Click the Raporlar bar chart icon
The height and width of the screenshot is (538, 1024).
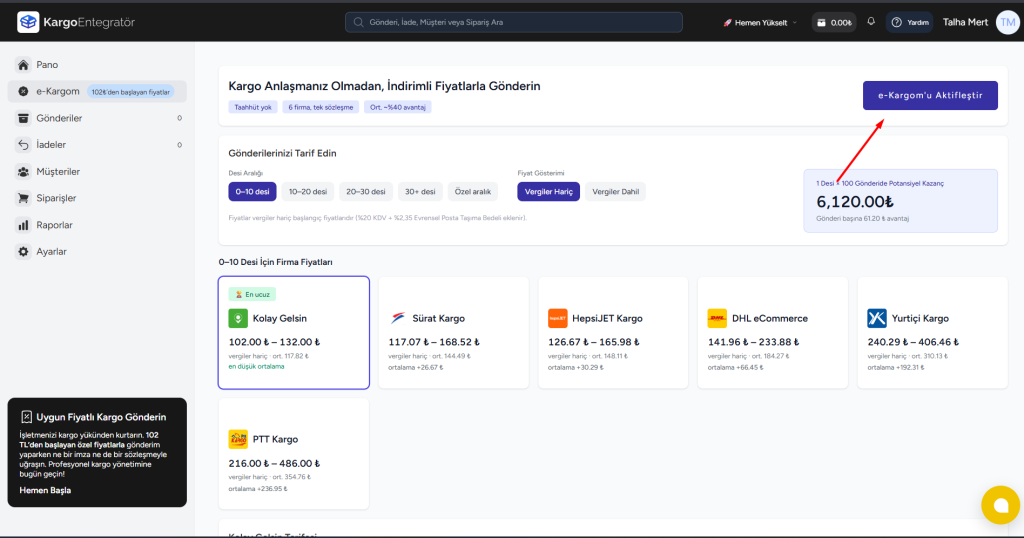24,225
